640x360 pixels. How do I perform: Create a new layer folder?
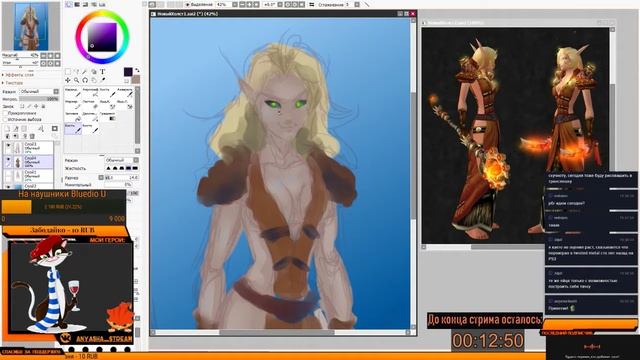tap(24, 129)
